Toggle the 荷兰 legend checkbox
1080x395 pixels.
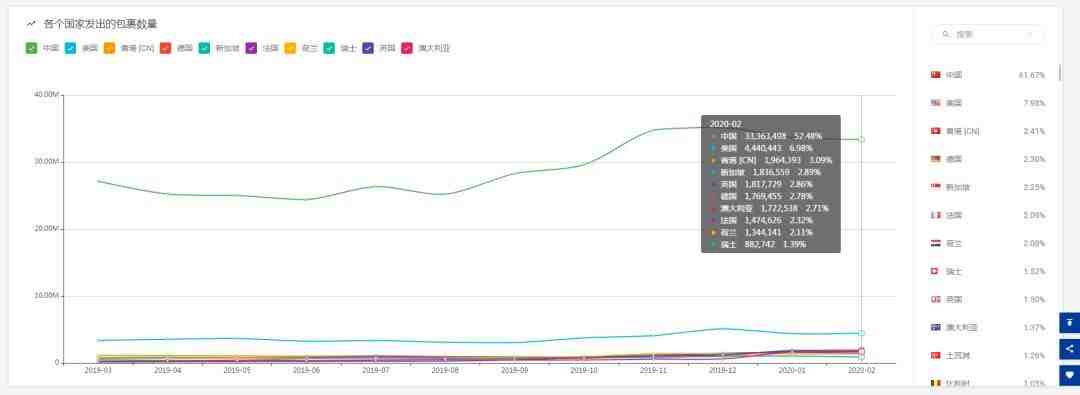click(x=290, y=48)
